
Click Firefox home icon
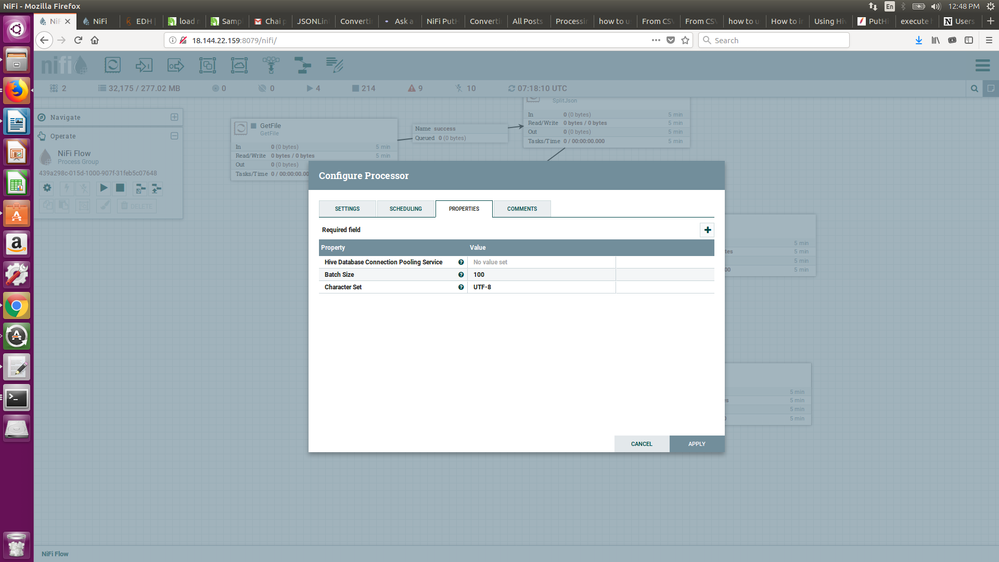(x=95, y=40)
